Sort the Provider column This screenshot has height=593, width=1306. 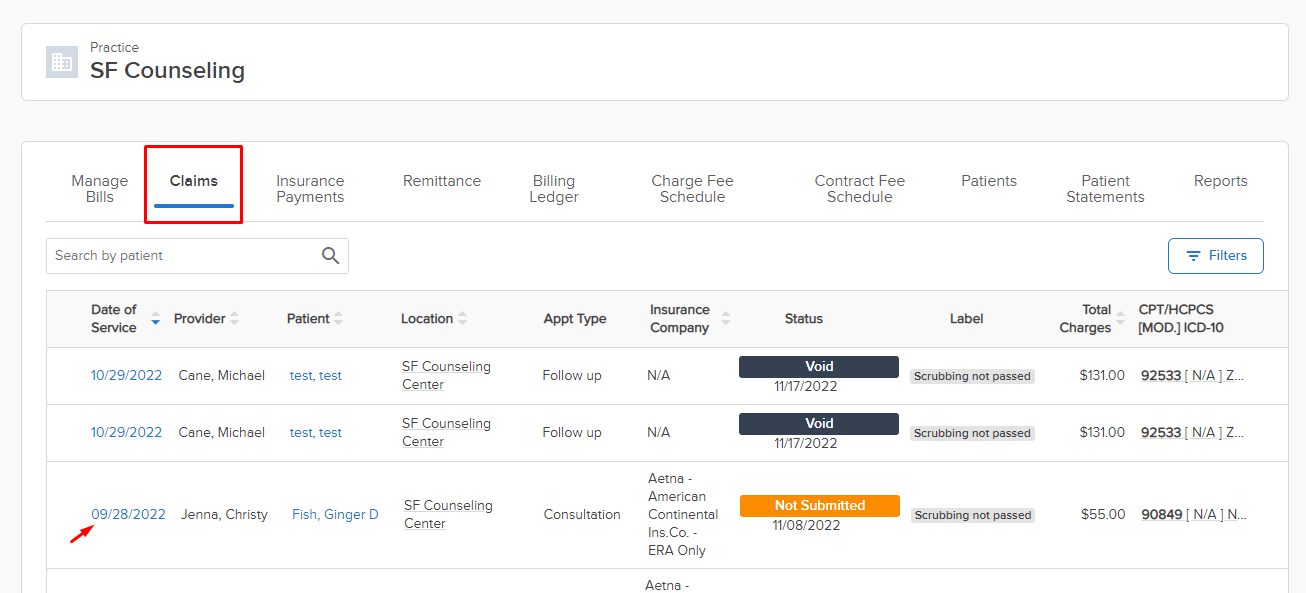click(x=234, y=319)
